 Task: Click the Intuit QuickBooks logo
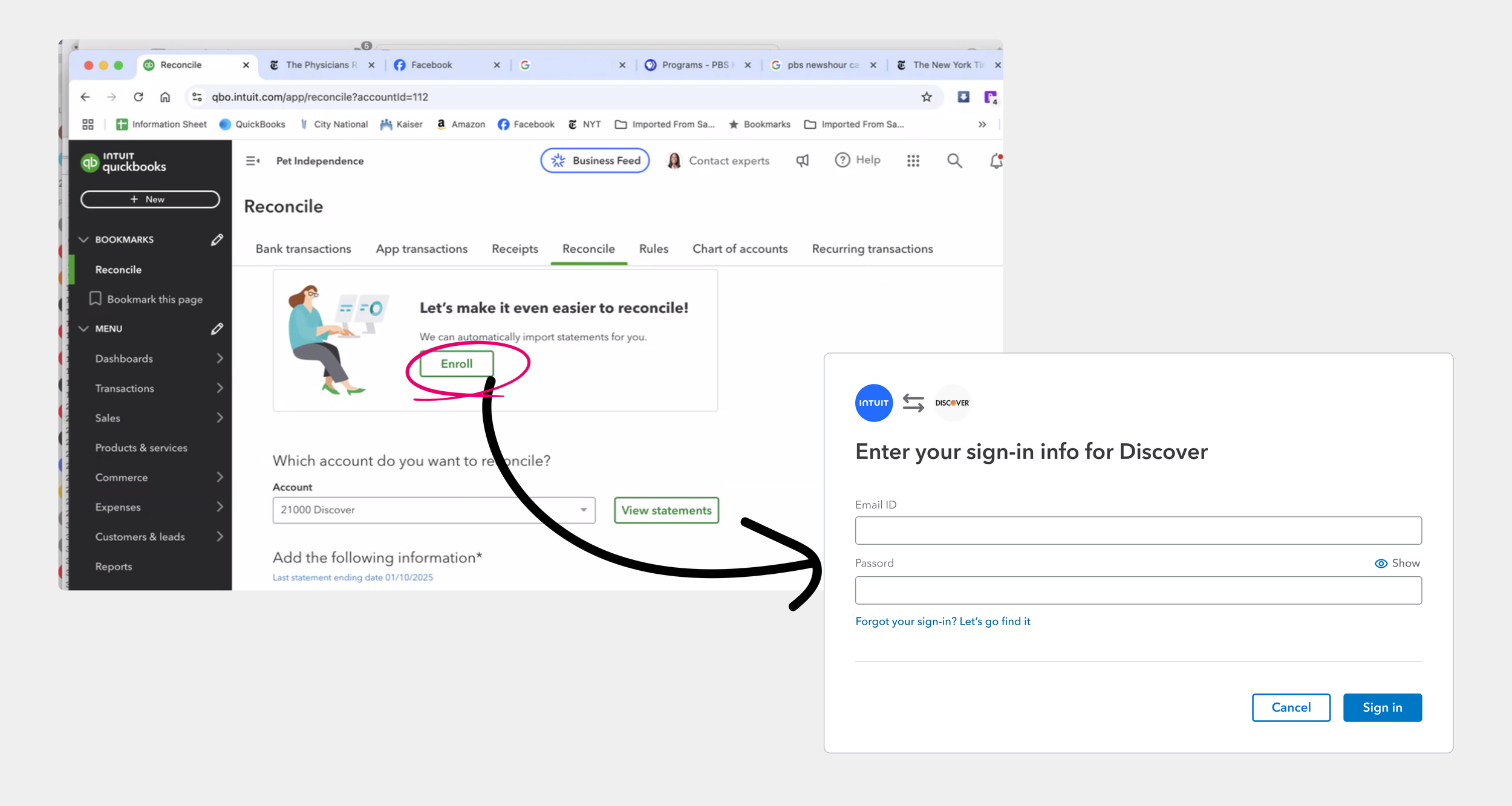pyautogui.click(x=123, y=162)
